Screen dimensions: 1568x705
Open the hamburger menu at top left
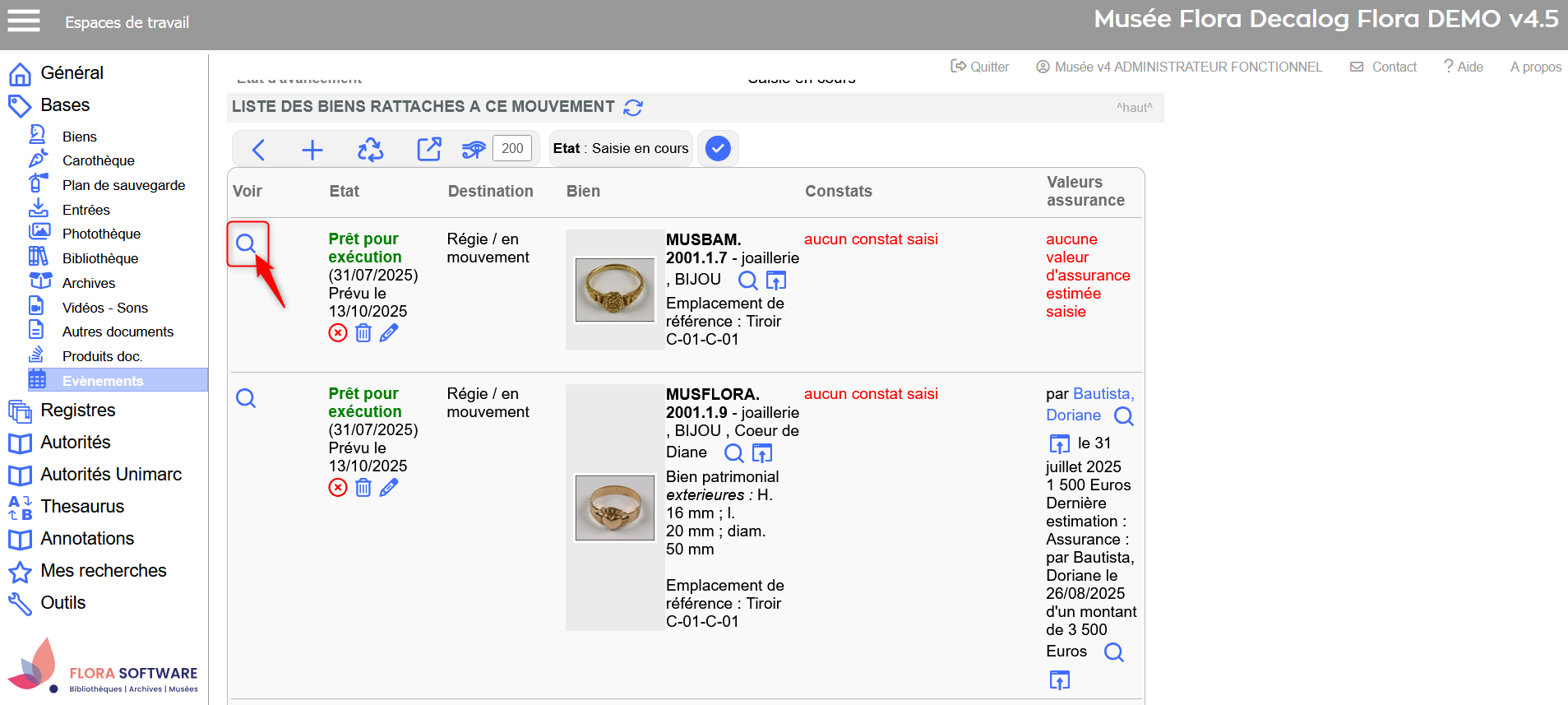pyautogui.click(x=24, y=21)
